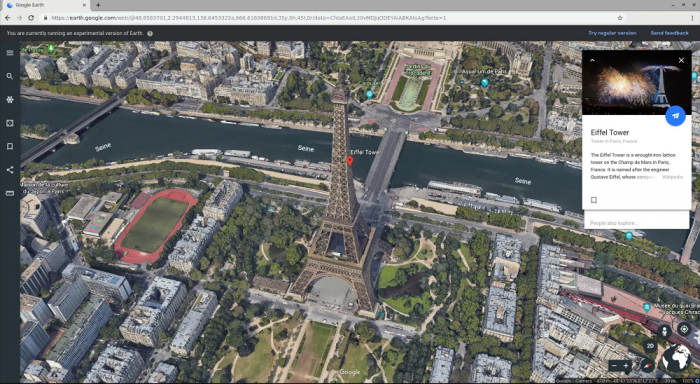This screenshot has height=384, width=700.
Task: Open Voyager ship's wheel icon
Action: pyautogui.click(x=10, y=100)
